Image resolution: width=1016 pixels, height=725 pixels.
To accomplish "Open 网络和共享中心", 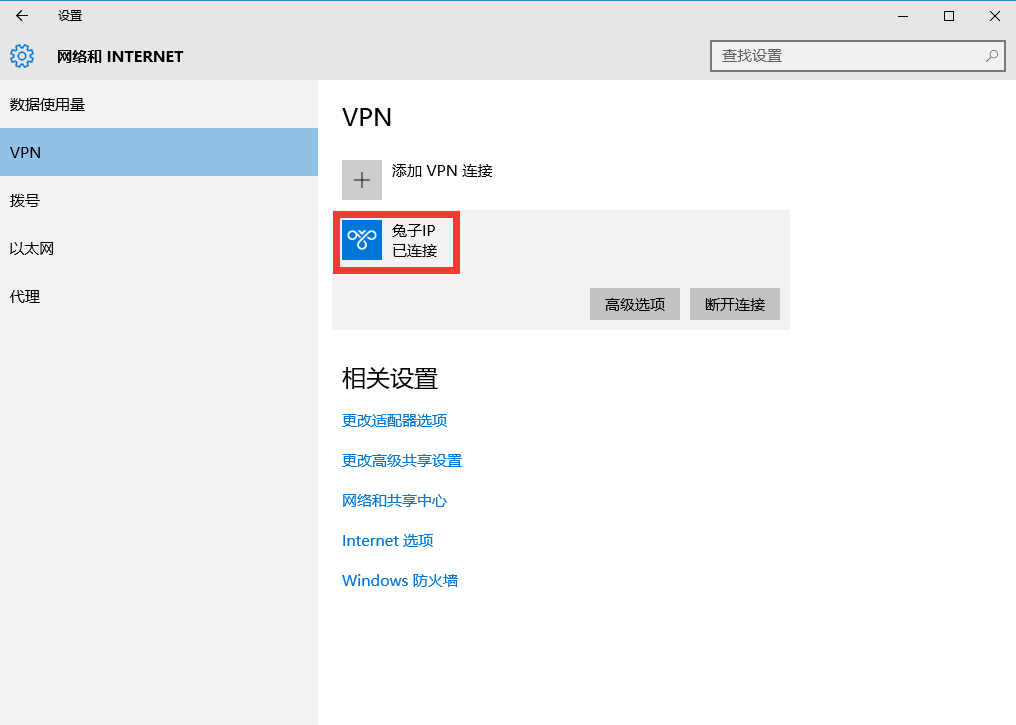I will click(393, 500).
